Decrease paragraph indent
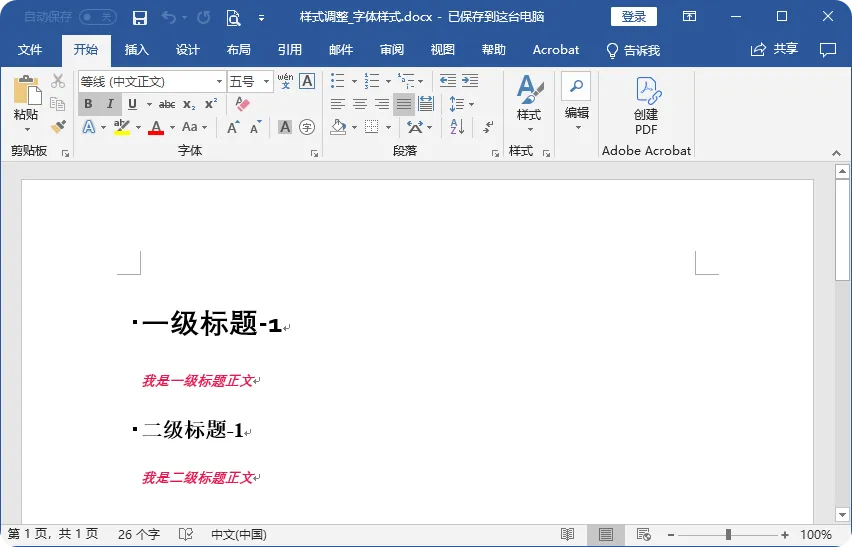The width and height of the screenshot is (852, 547). pyautogui.click(x=448, y=81)
